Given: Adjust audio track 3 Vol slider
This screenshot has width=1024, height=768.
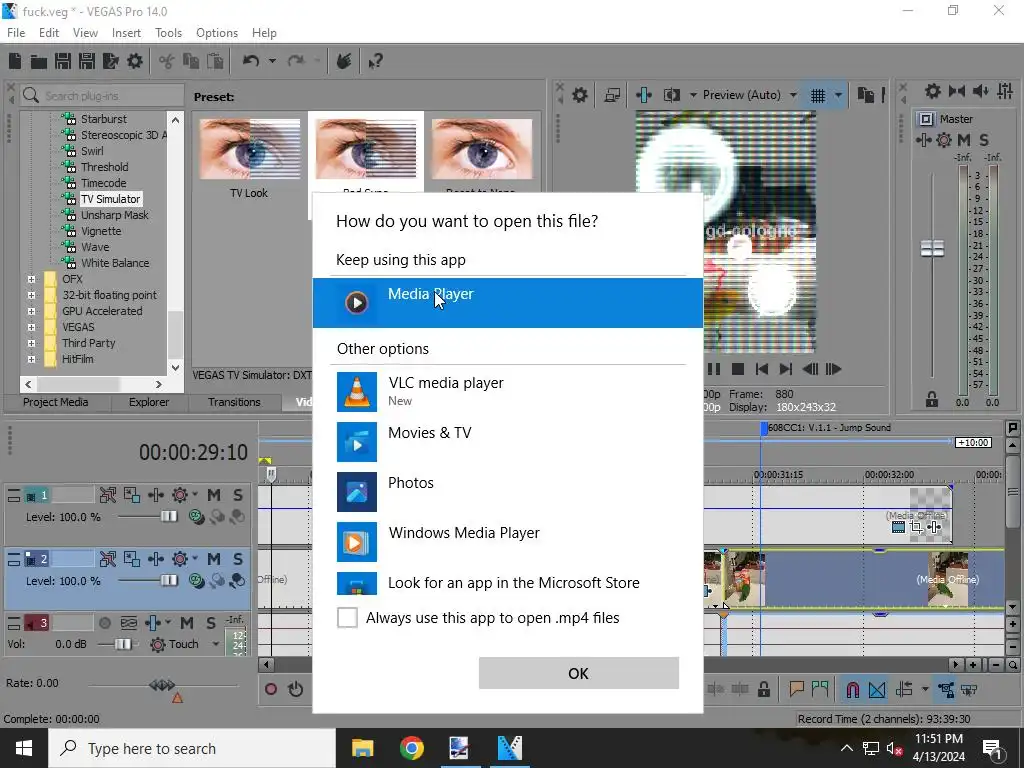Looking at the screenshot, I should coord(122,645).
